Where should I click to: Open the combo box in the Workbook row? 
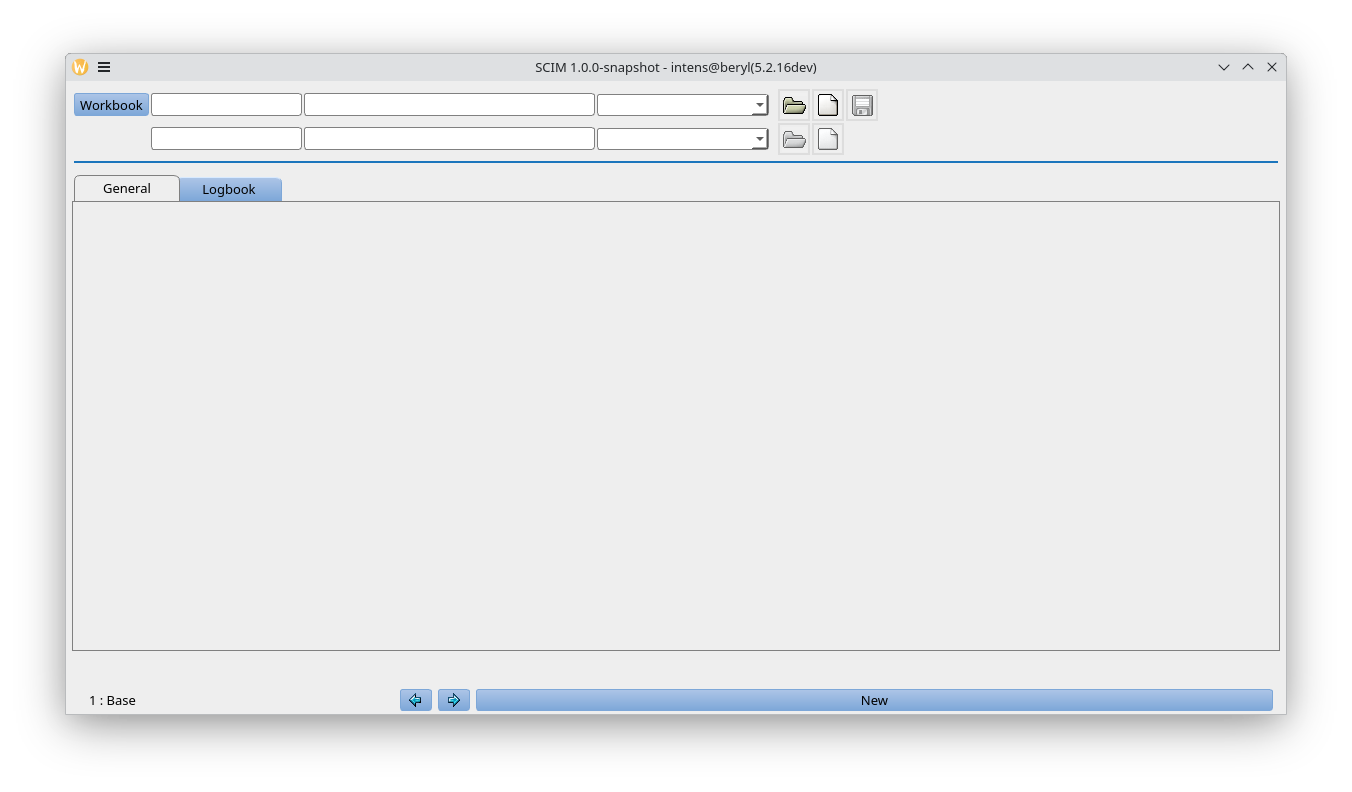tap(682, 105)
